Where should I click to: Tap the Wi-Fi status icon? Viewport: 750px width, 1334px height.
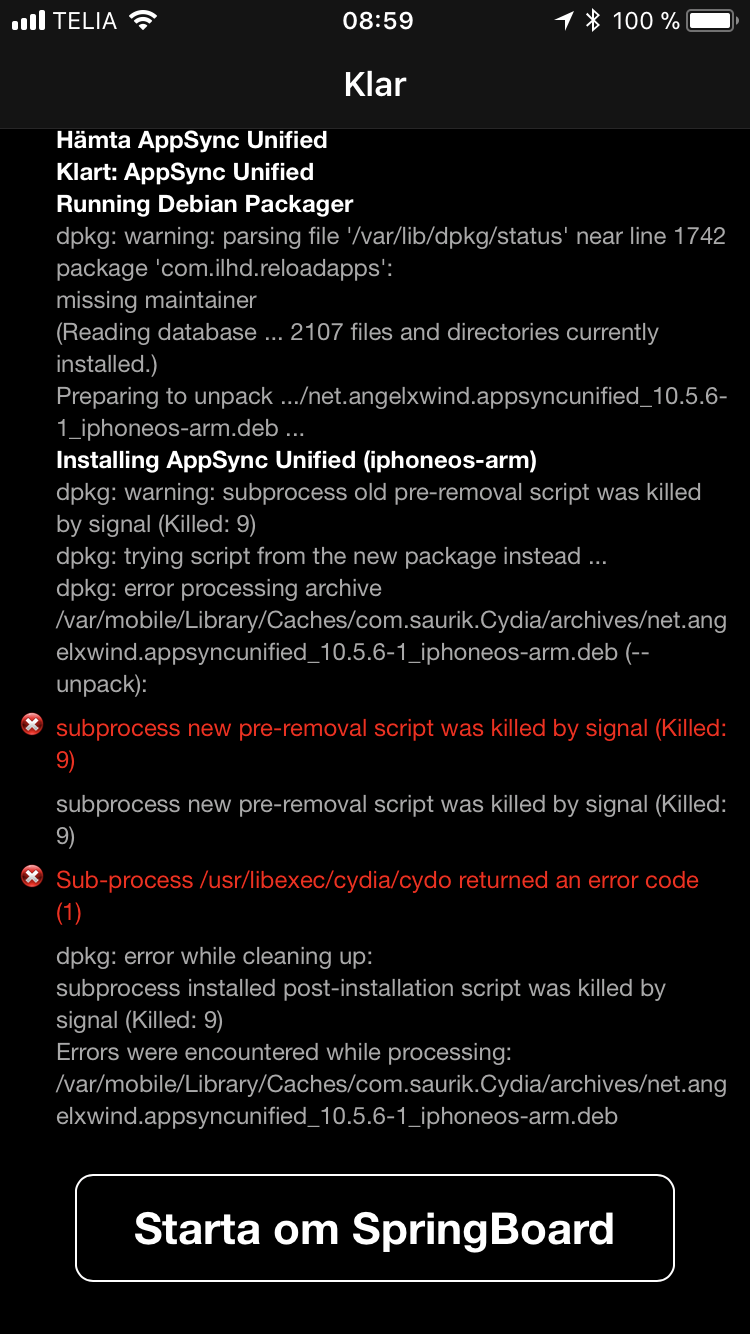144,20
